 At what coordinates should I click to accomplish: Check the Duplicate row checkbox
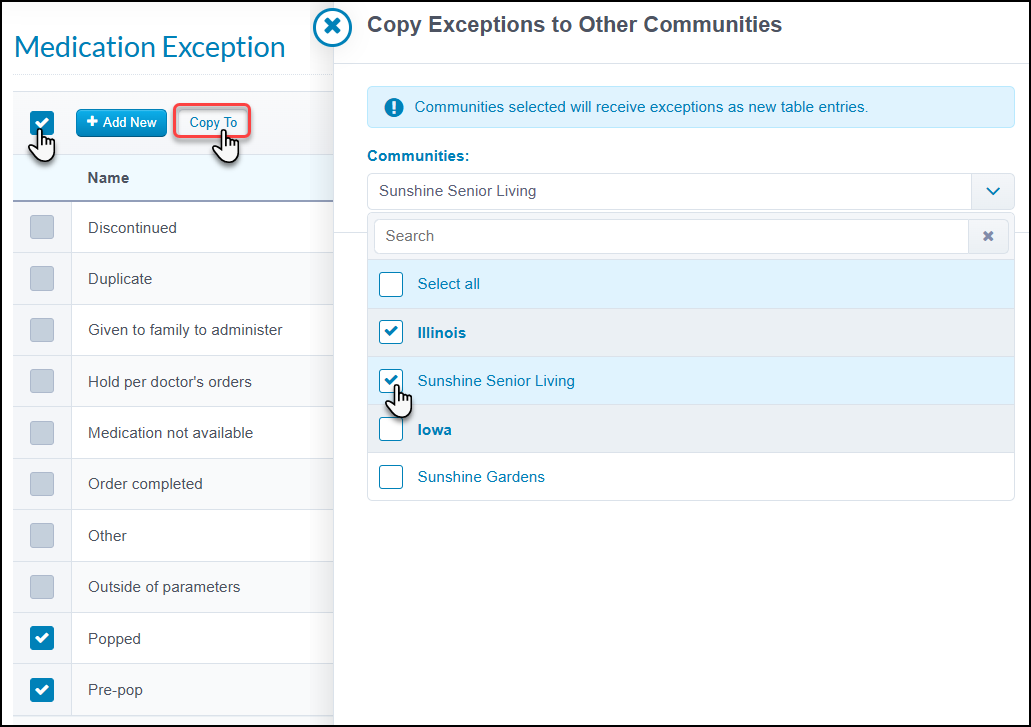tap(42, 279)
